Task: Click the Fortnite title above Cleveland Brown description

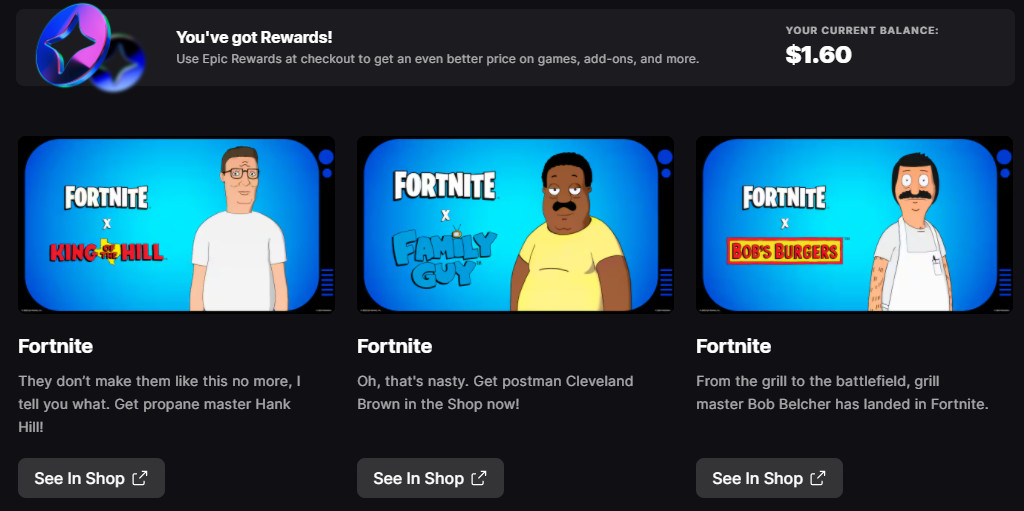Action: [x=394, y=346]
